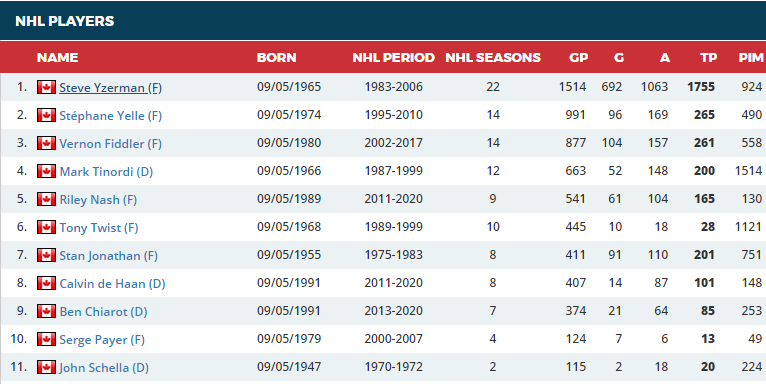Open Riley Nash player profile

98,200
